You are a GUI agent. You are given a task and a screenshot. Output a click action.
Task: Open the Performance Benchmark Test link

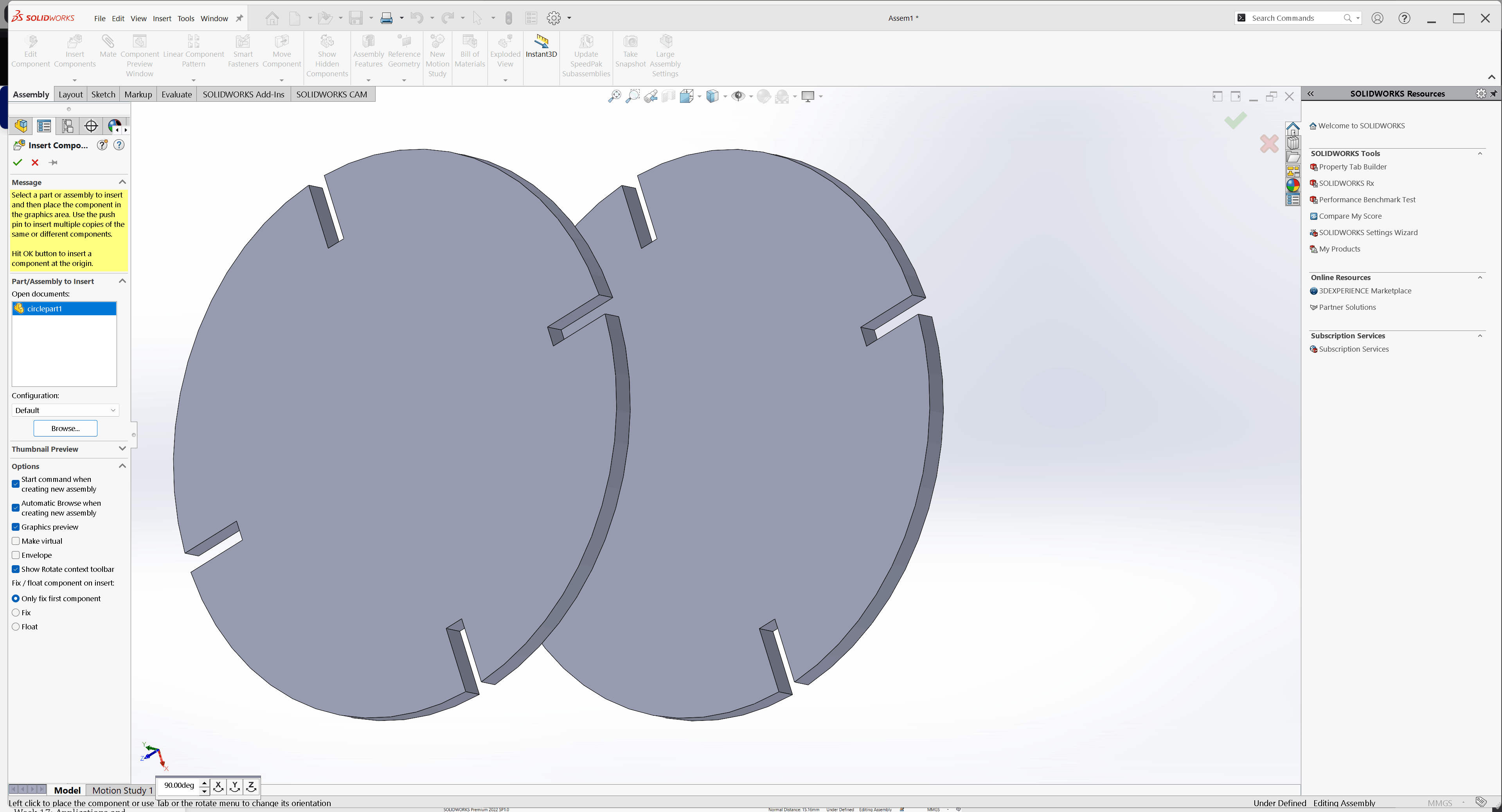click(1367, 199)
